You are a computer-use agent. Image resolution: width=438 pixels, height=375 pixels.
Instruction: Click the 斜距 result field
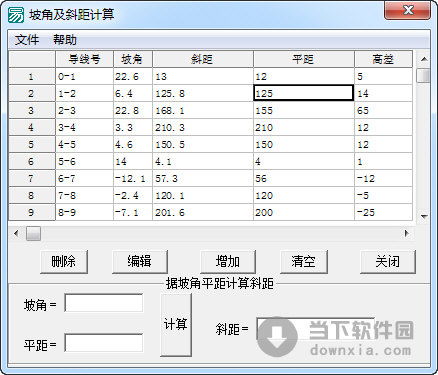click(316, 329)
